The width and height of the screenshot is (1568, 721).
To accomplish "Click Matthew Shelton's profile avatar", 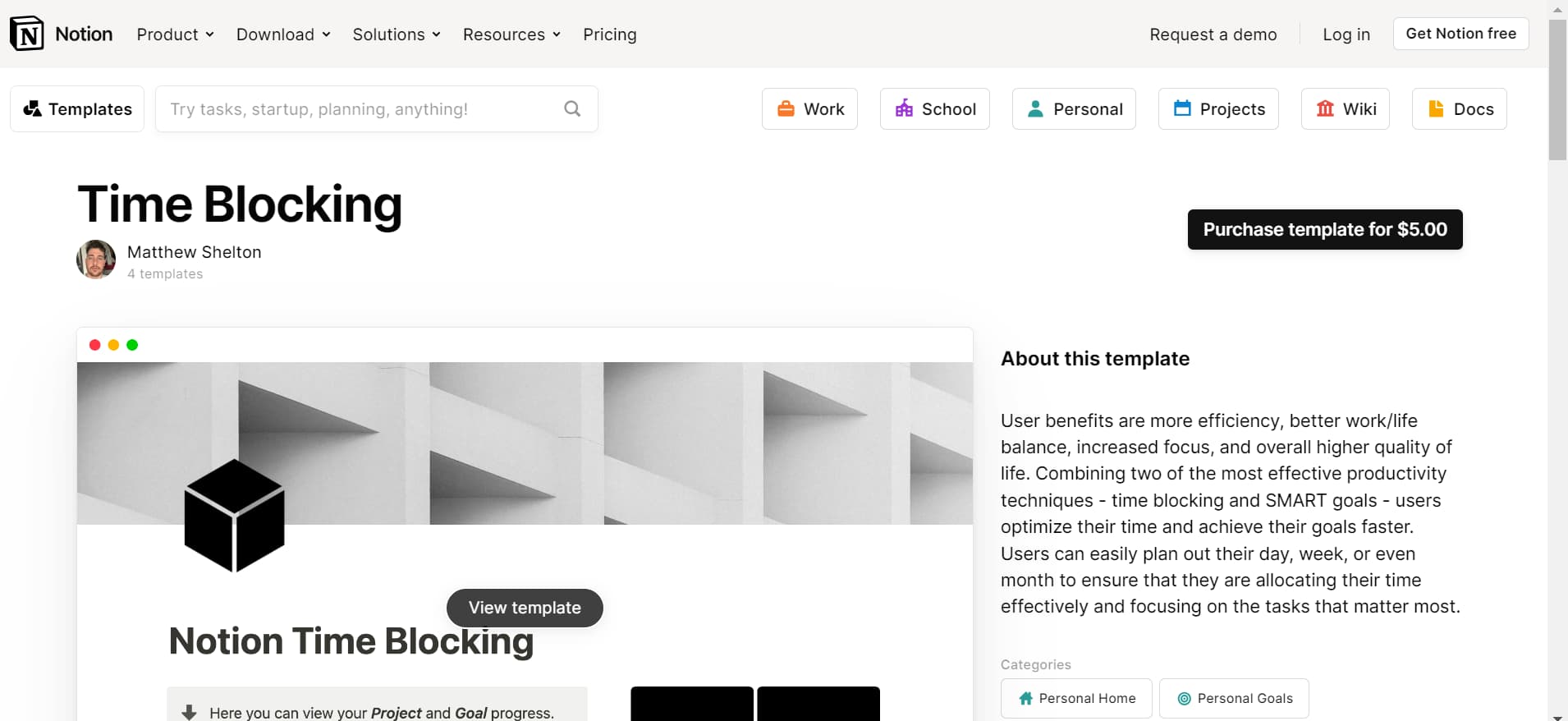I will (96, 259).
